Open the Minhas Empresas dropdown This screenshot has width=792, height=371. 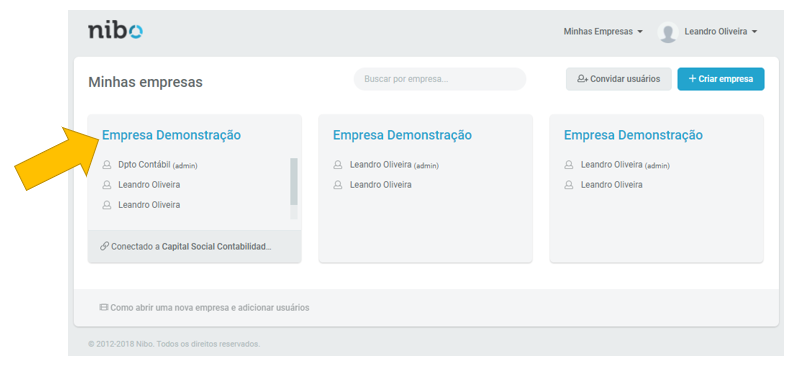(x=603, y=31)
